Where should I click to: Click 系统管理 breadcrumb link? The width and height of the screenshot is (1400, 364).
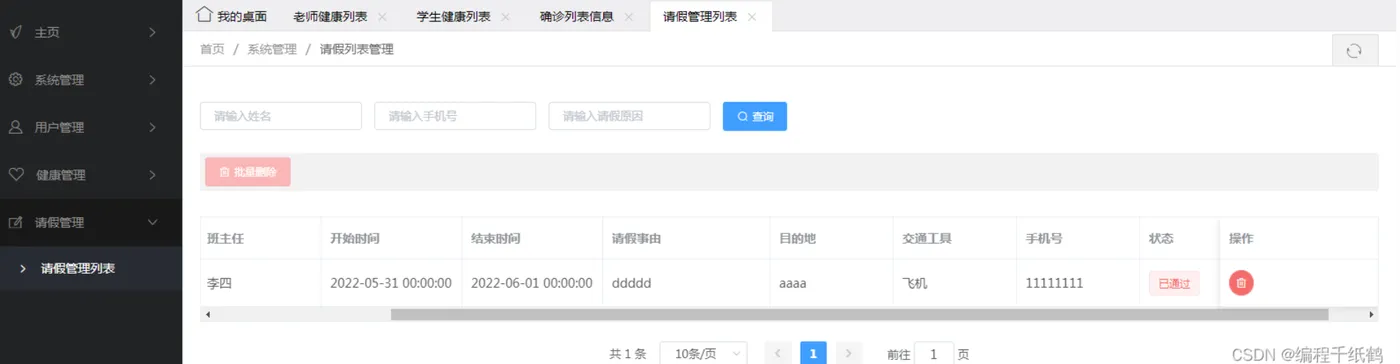tap(272, 49)
